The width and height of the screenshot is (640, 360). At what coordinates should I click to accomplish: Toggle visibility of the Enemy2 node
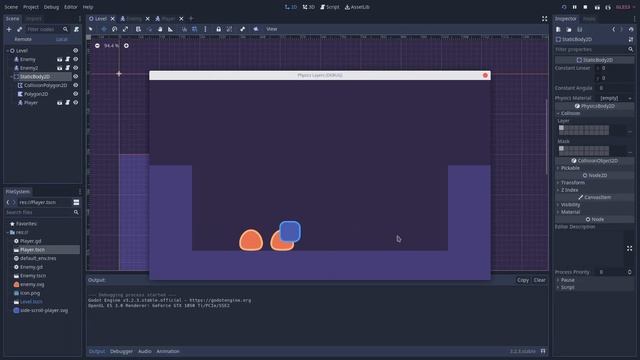(76, 68)
